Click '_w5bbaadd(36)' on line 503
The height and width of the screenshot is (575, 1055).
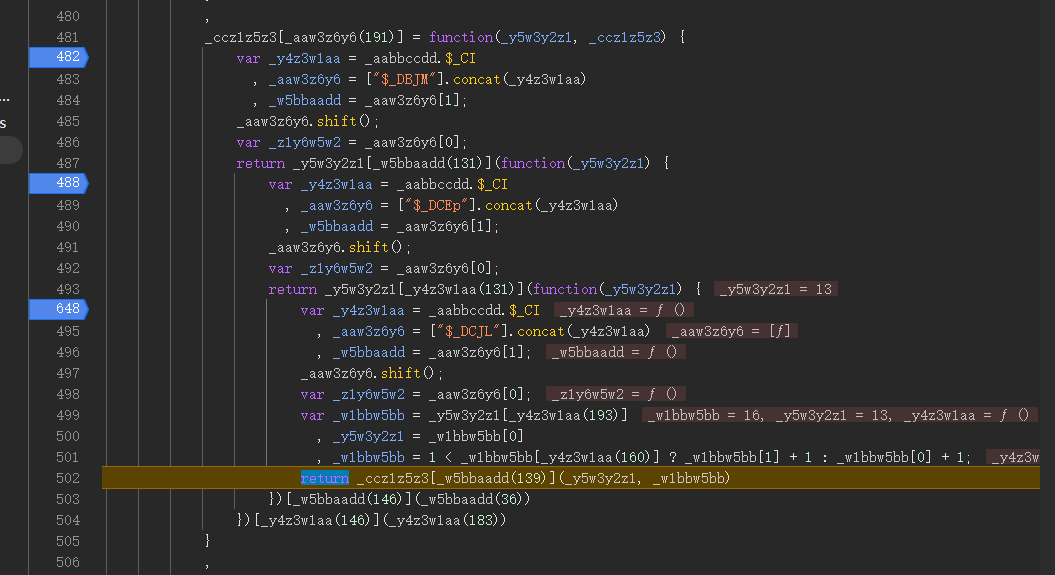pos(472,499)
